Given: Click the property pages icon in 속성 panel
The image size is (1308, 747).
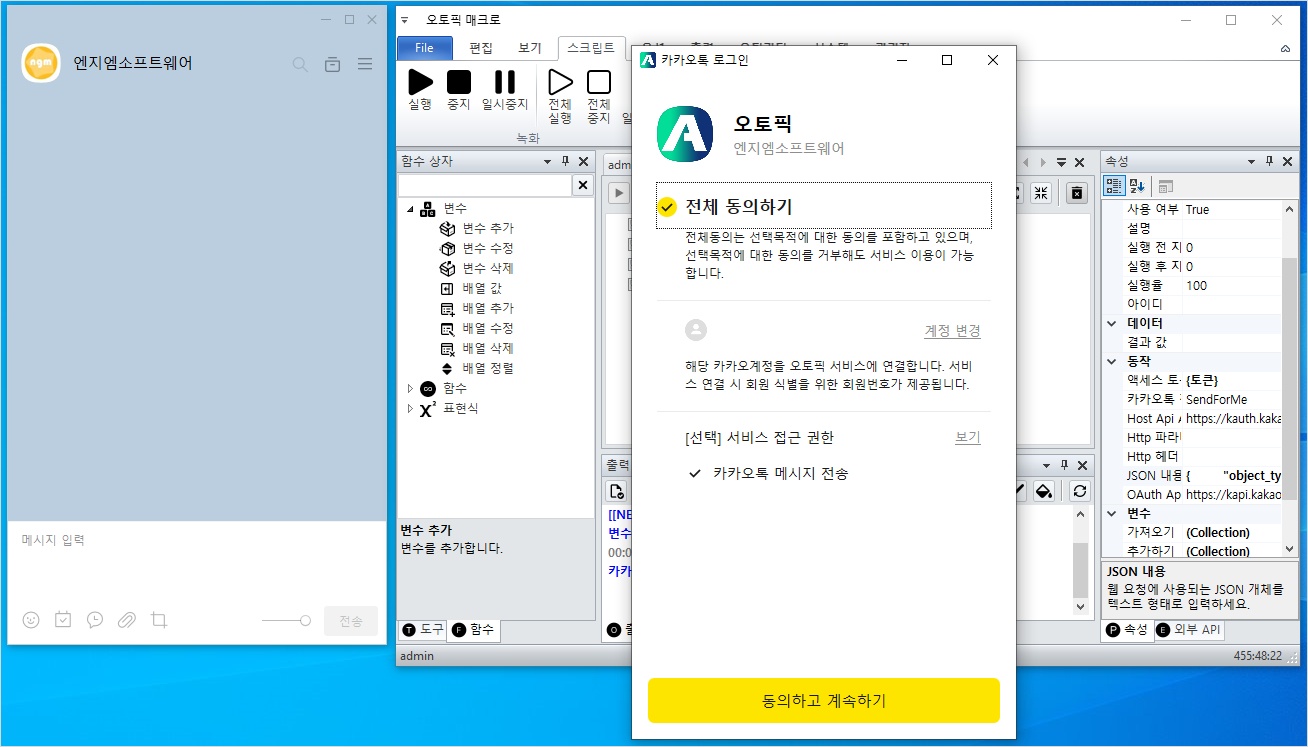Looking at the screenshot, I should click(x=1165, y=186).
